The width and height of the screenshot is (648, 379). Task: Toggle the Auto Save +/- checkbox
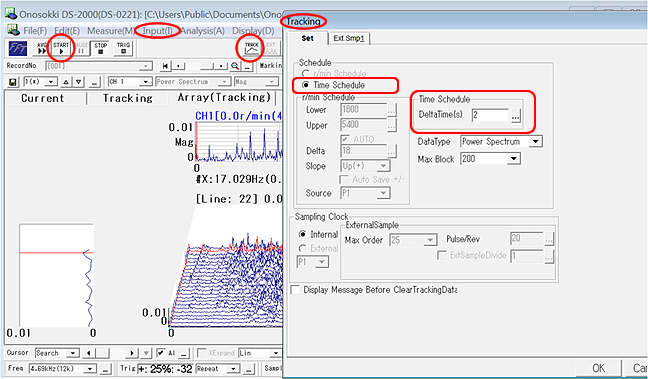[343, 180]
